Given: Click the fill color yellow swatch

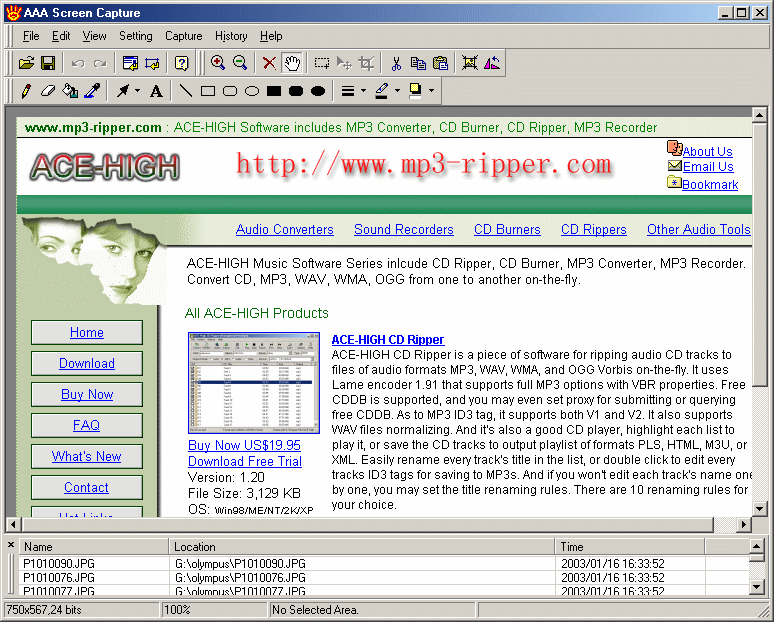Looking at the screenshot, I should point(416,91).
